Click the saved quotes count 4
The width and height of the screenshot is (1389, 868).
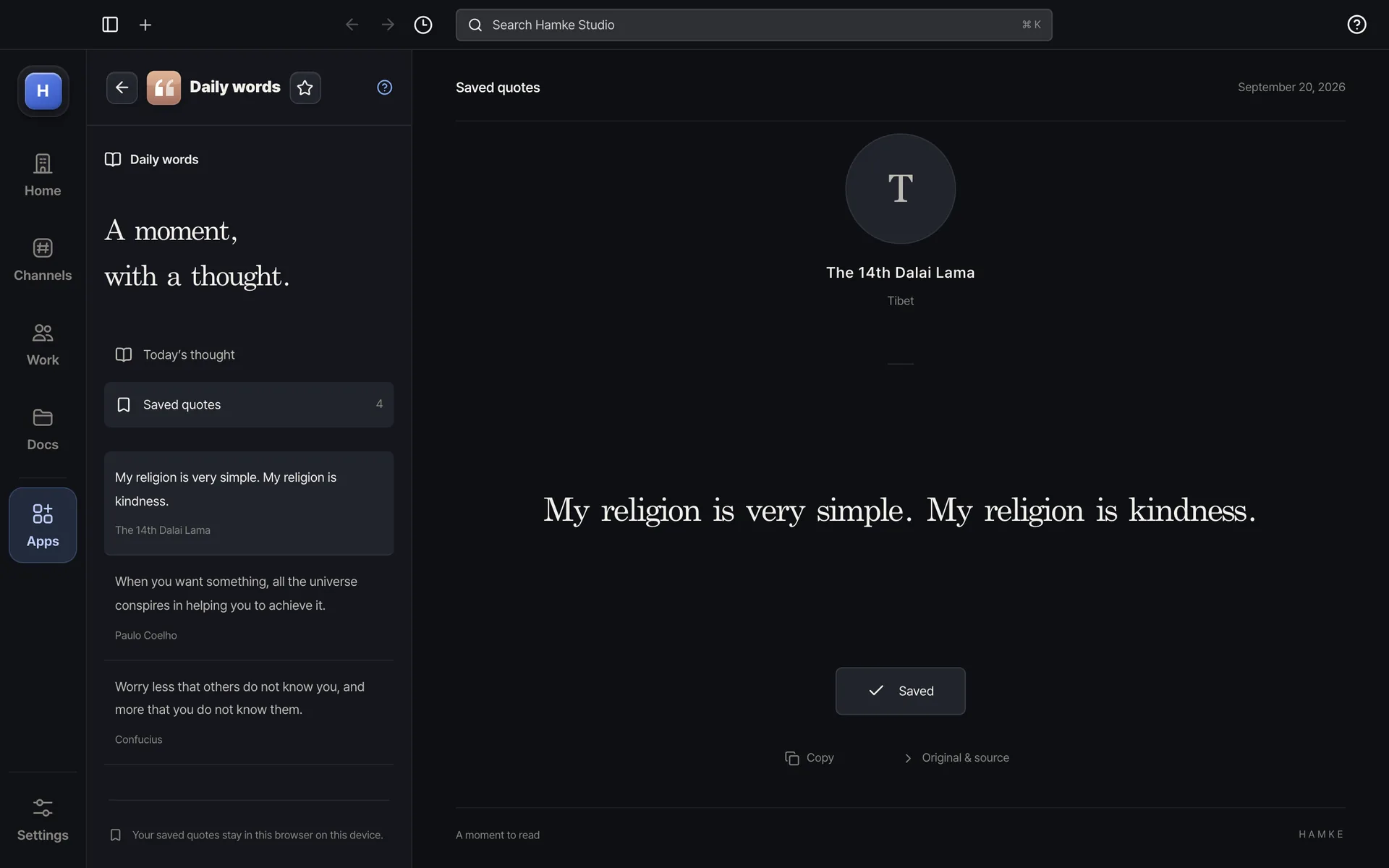click(379, 404)
